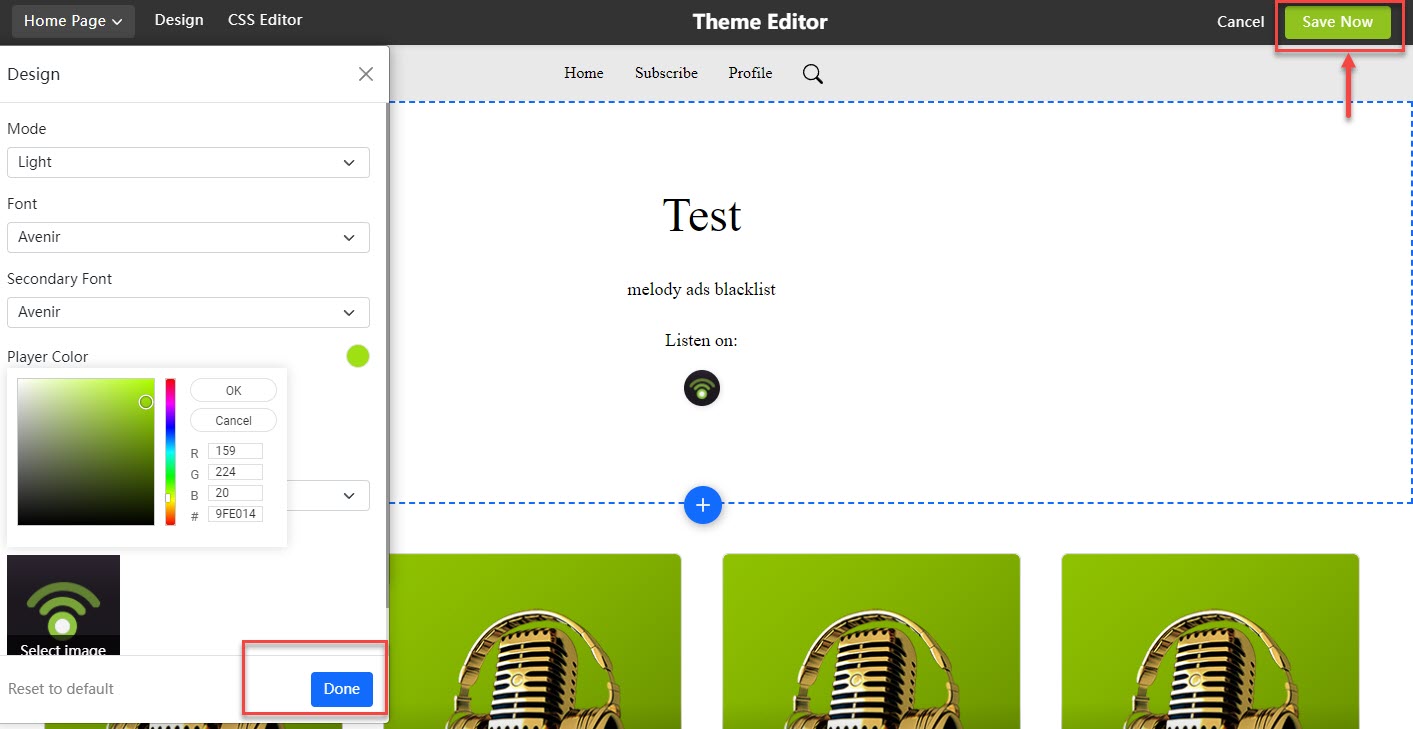This screenshot has height=729, width=1413.
Task: Open the CSS Editor tab
Action: (265, 20)
